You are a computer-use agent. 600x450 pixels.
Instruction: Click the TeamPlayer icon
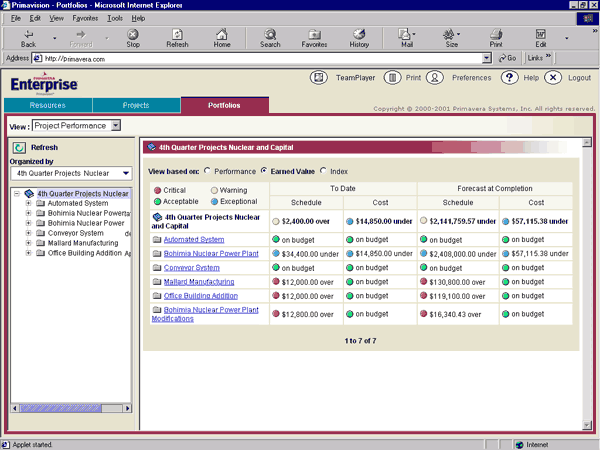pyautogui.click(x=318, y=78)
